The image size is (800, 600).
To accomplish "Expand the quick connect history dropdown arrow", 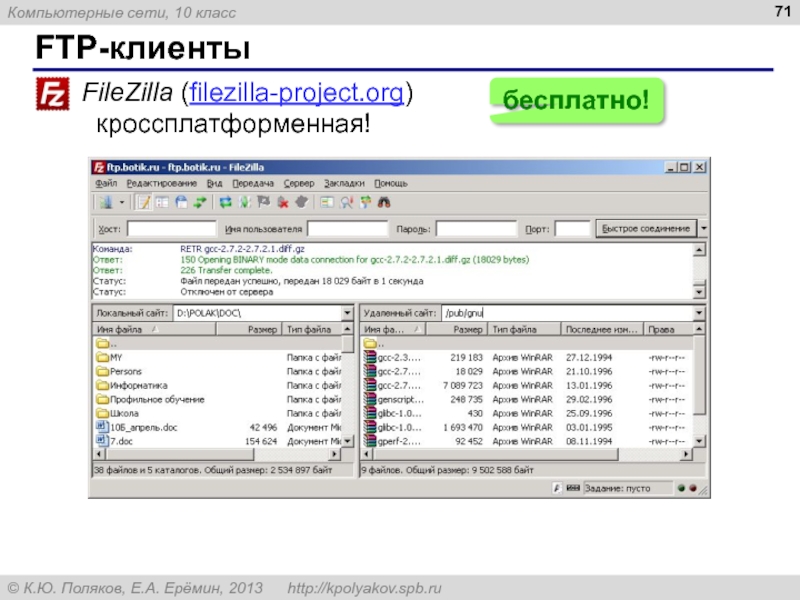I will (704, 229).
